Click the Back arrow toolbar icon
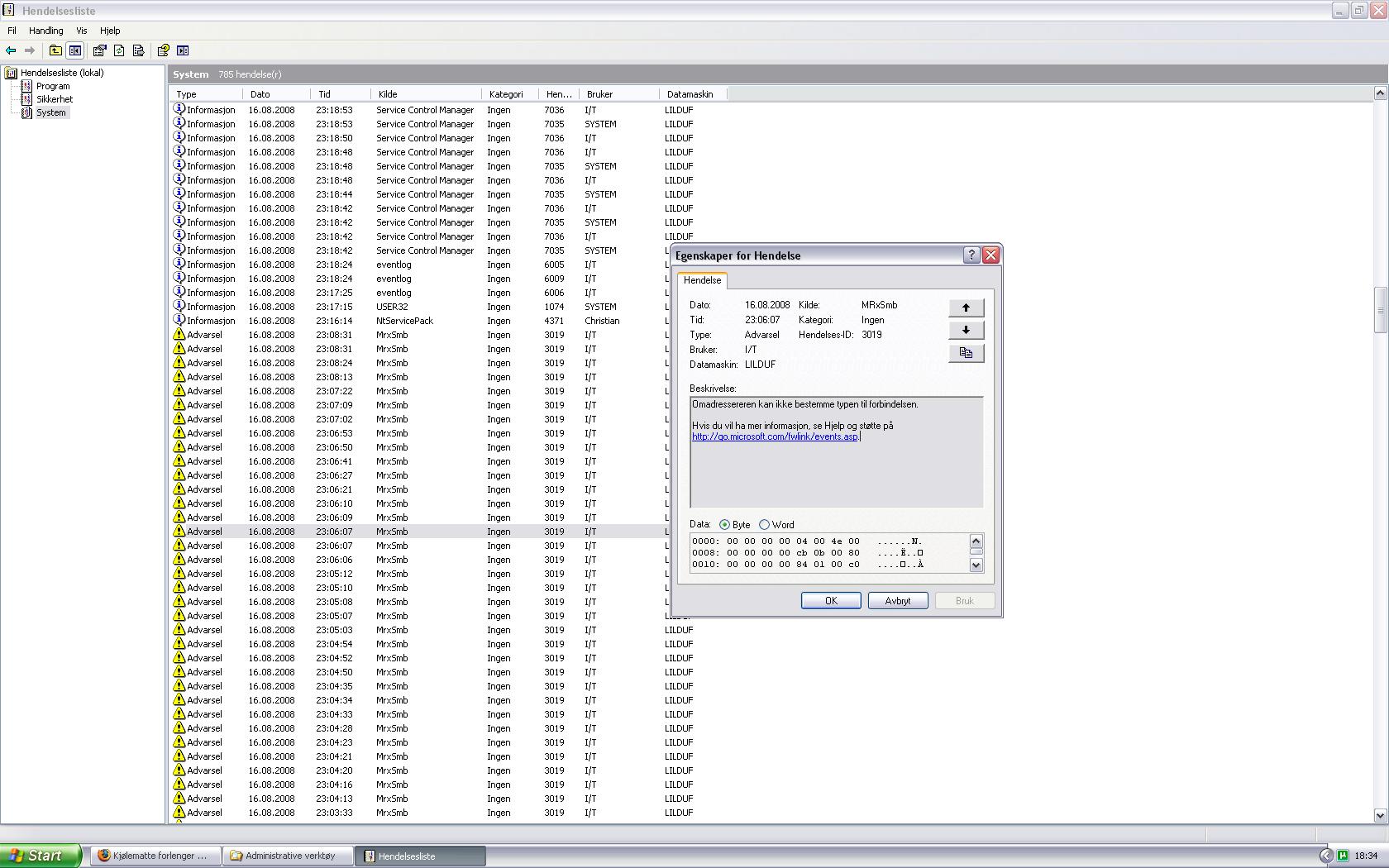 click(x=11, y=50)
